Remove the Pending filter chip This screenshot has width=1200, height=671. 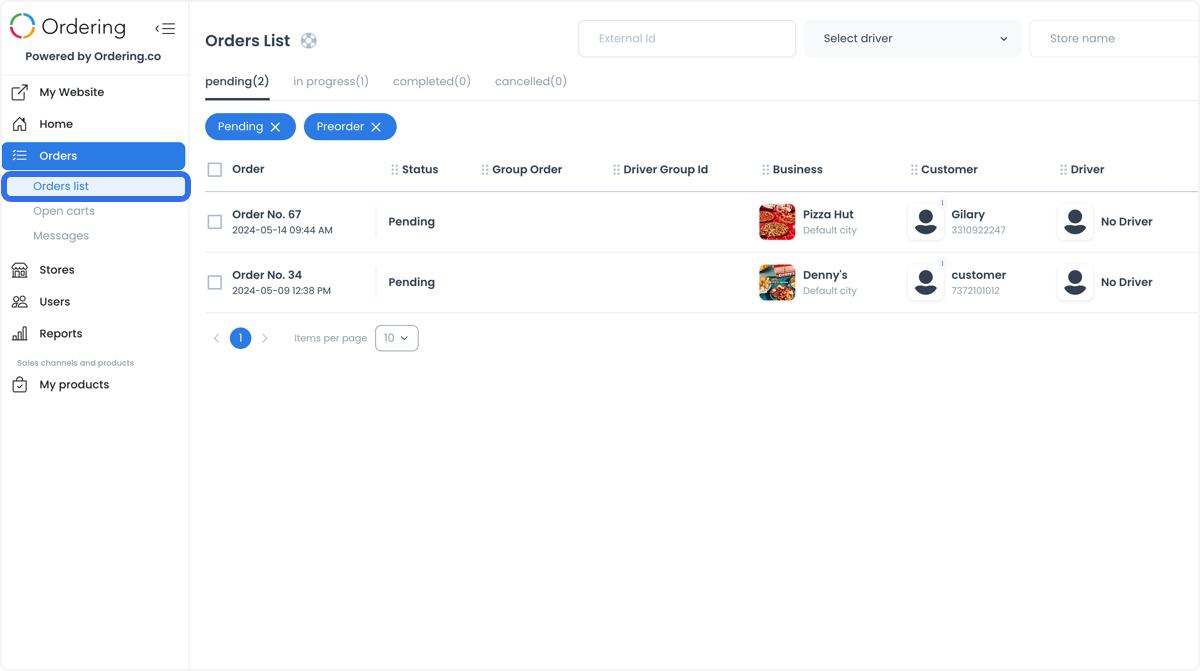coord(275,127)
